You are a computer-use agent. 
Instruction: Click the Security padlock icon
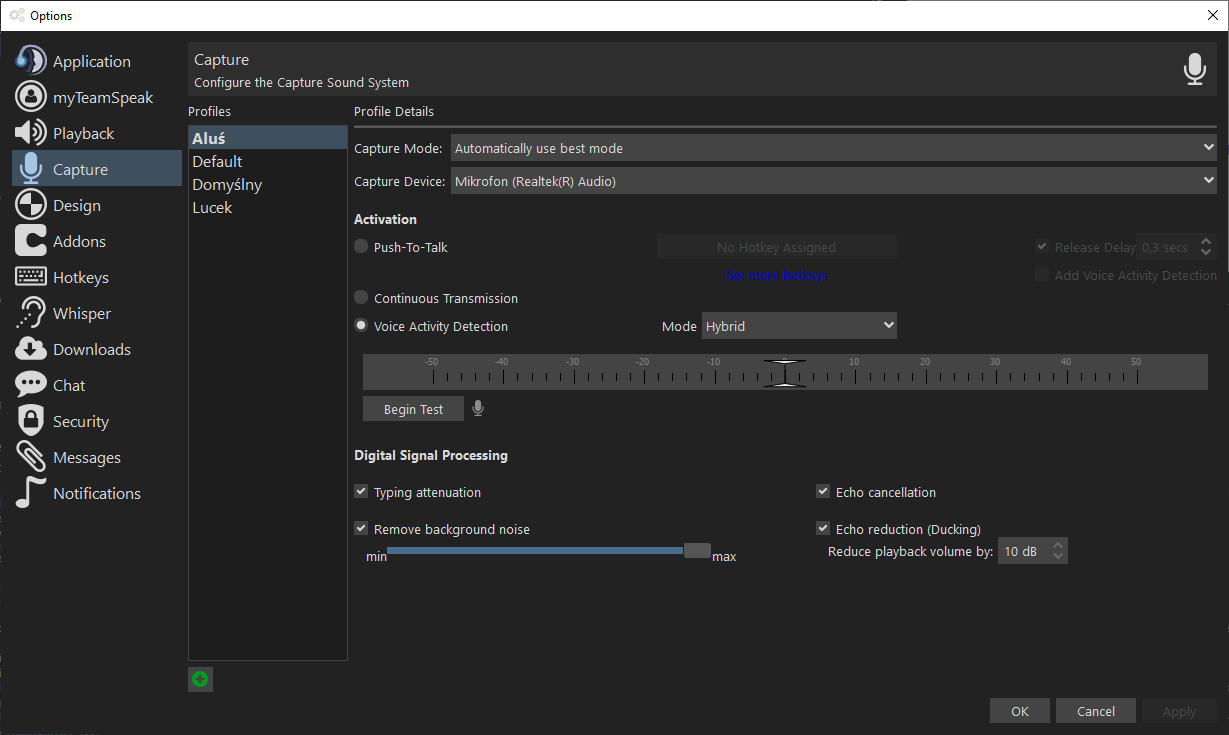pos(31,421)
